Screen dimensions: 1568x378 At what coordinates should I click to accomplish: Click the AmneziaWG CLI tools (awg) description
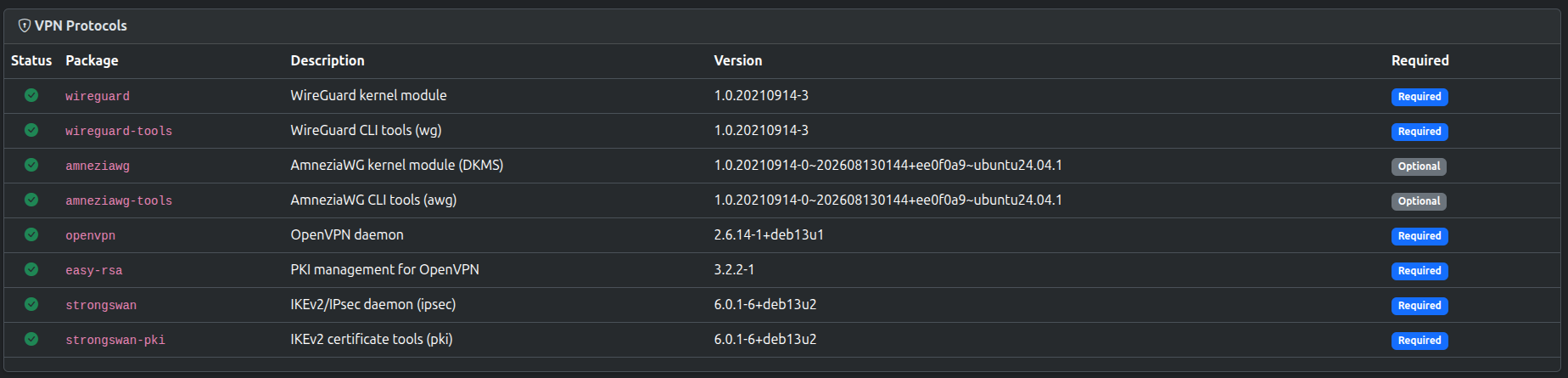tap(374, 200)
